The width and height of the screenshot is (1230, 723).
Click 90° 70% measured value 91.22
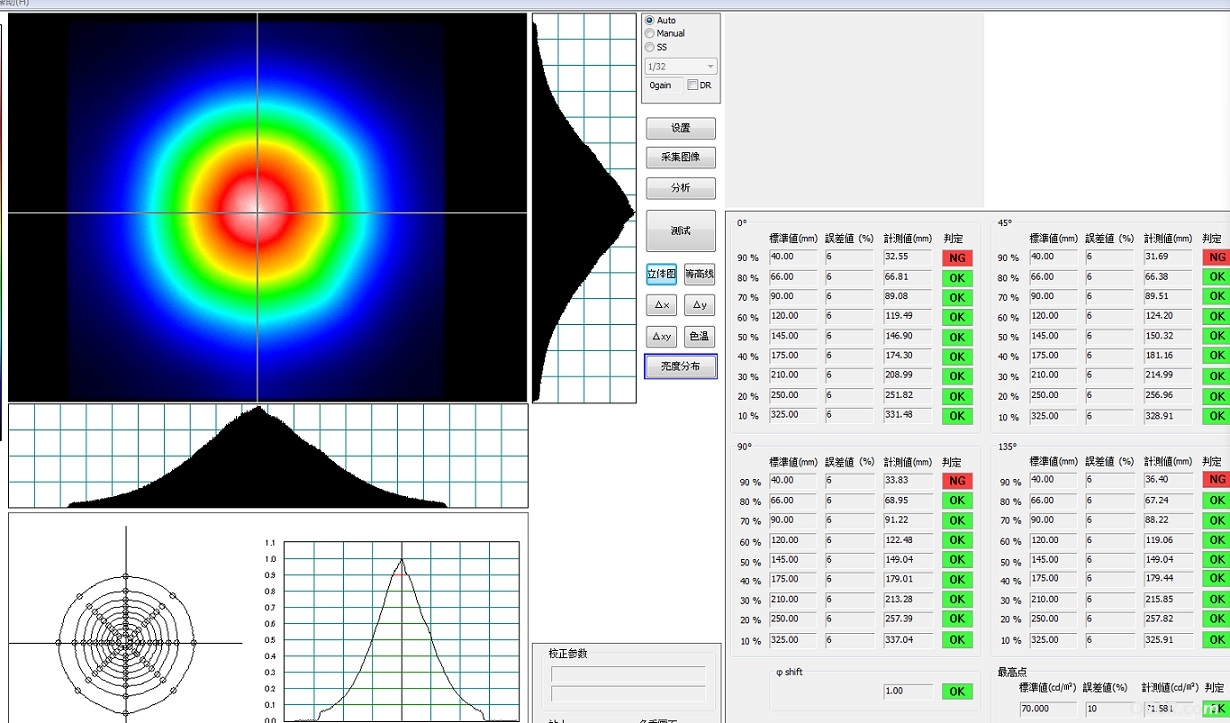coord(908,520)
